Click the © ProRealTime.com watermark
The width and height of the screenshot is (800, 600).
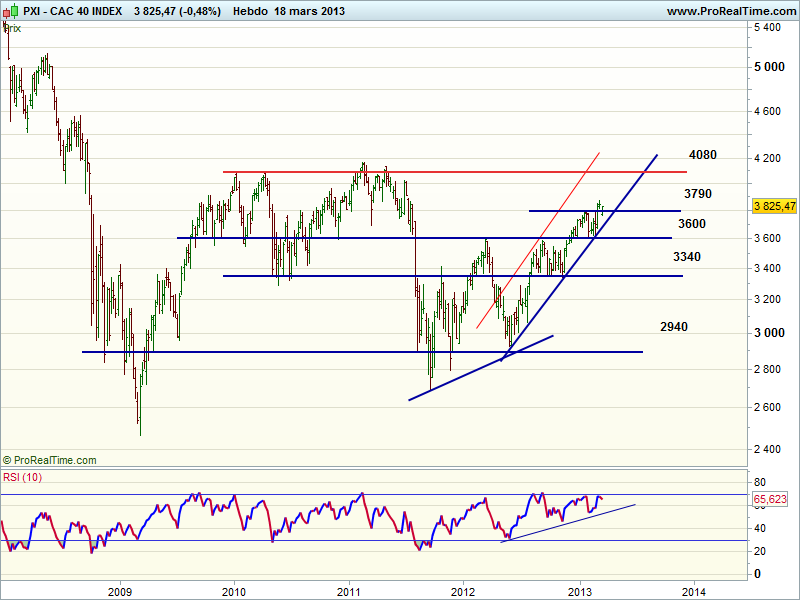coord(50,460)
